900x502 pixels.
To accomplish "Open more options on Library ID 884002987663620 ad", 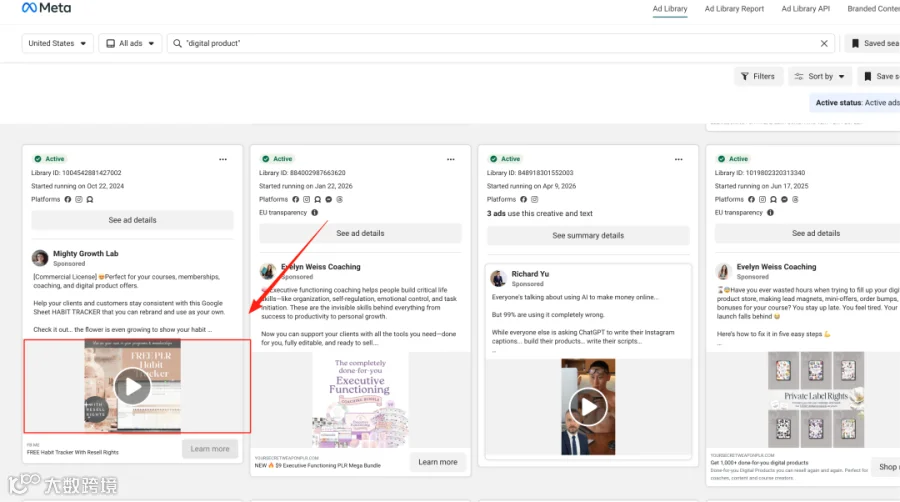I will [x=451, y=159].
